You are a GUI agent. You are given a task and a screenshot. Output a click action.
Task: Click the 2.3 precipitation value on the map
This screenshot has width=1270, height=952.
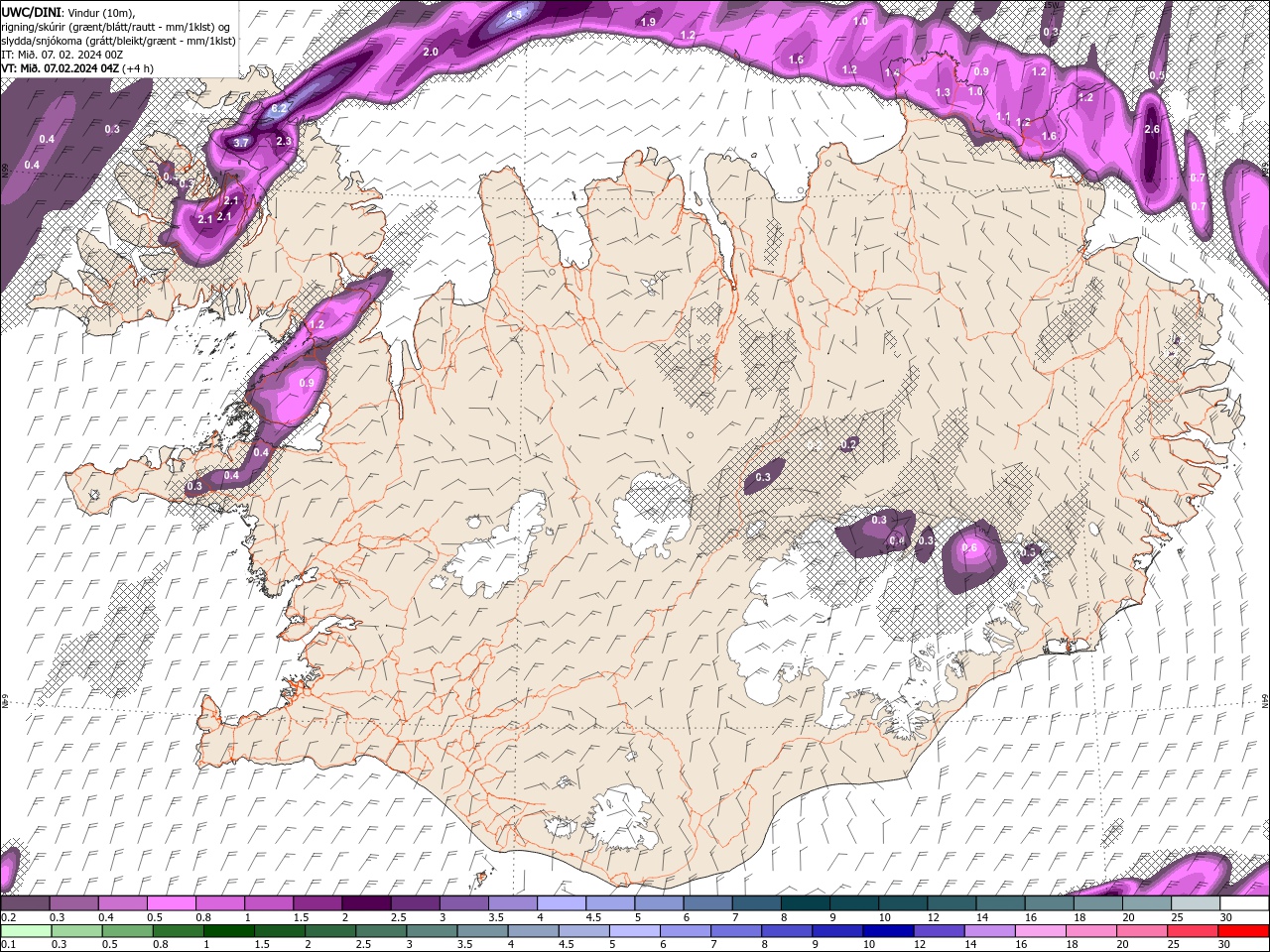[284, 142]
